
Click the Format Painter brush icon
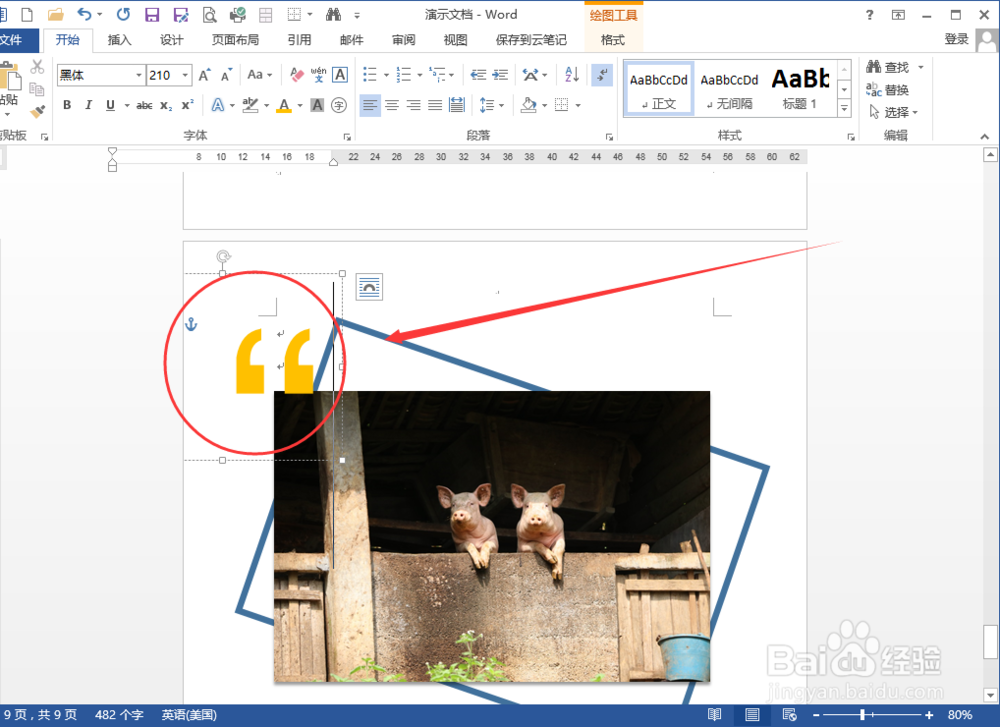pyautogui.click(x=38, y=112)
